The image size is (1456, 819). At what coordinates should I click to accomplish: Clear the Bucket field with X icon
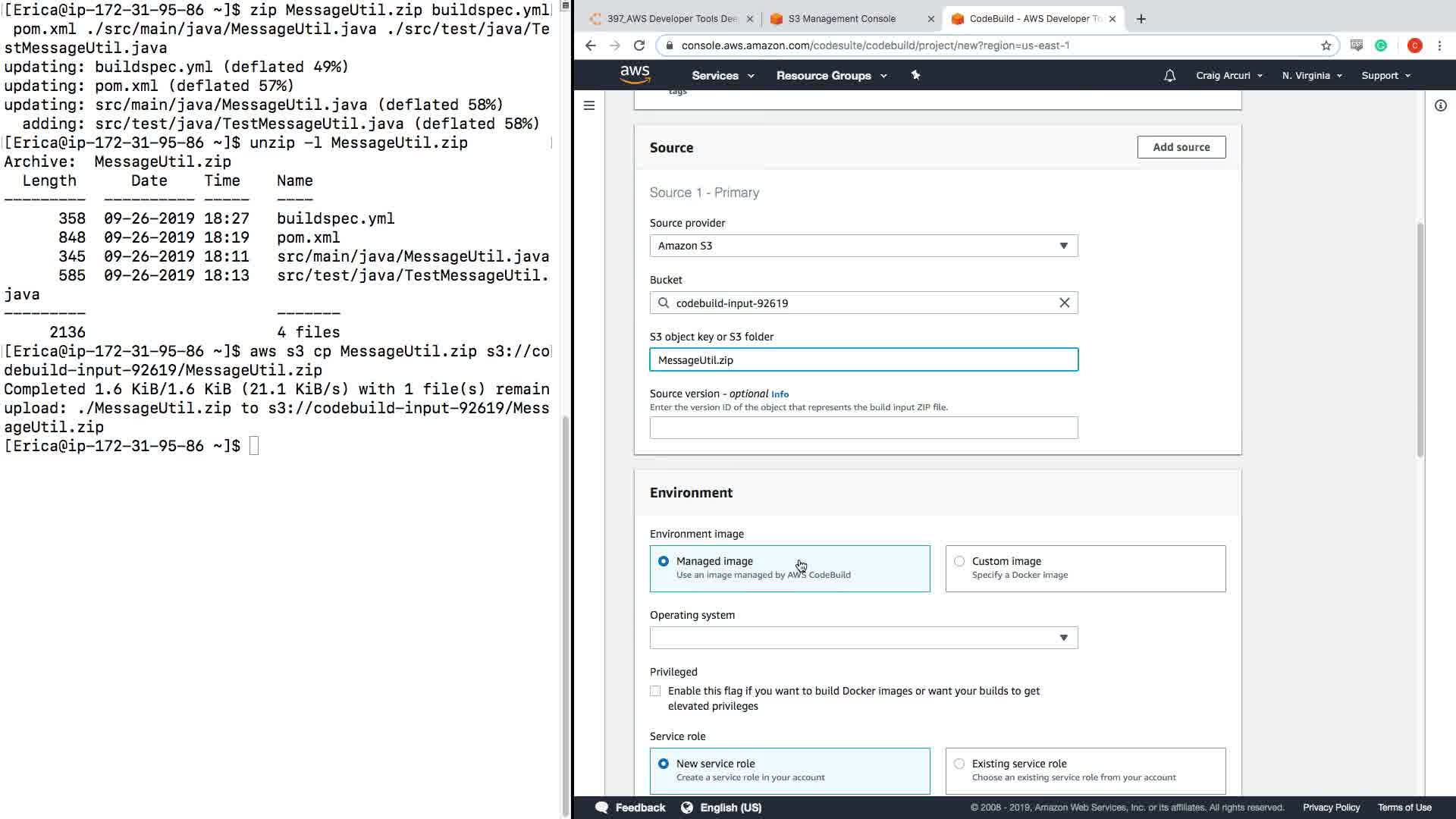(1064, 303)
